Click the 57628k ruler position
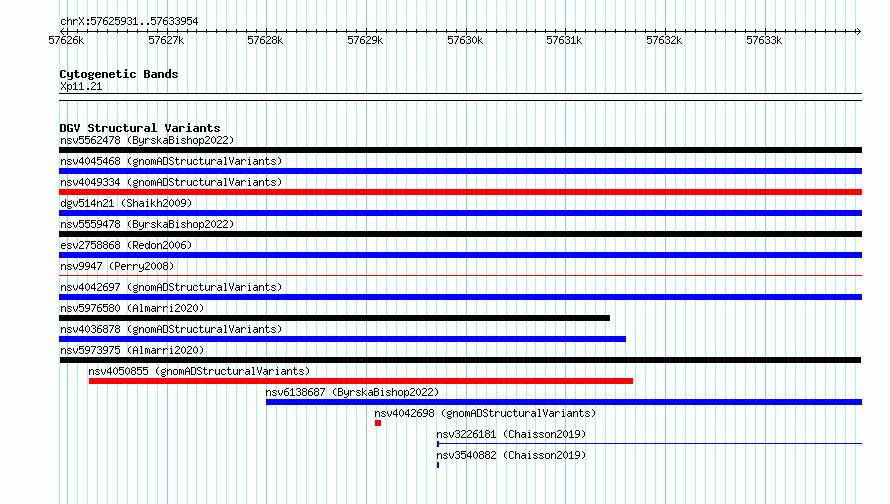 [265, 40]
